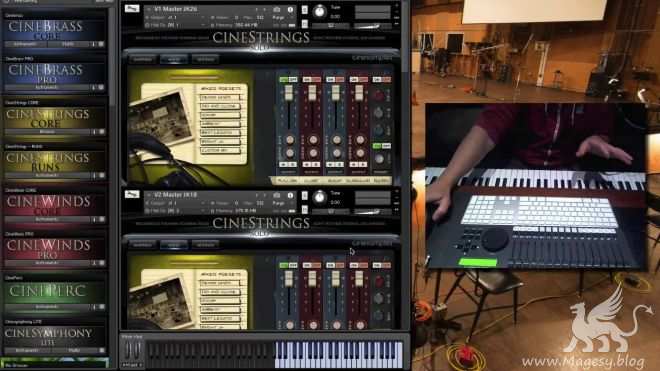Toggle Room mic channel on/off in V1 Master

click(x=335, y=80)
